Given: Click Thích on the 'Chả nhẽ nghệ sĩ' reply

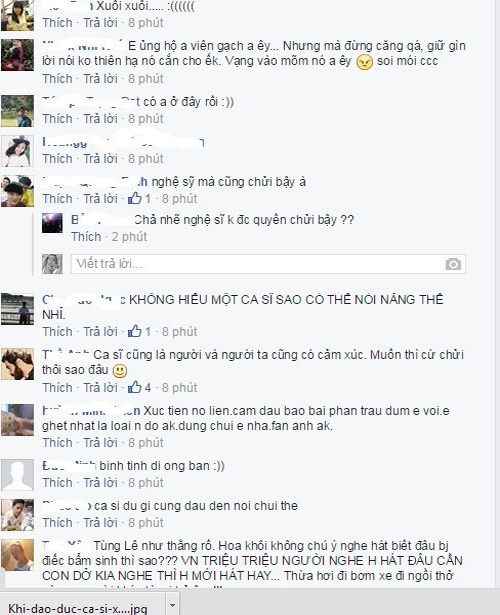Looking at the screenshot, I should (x=86, y=237).
